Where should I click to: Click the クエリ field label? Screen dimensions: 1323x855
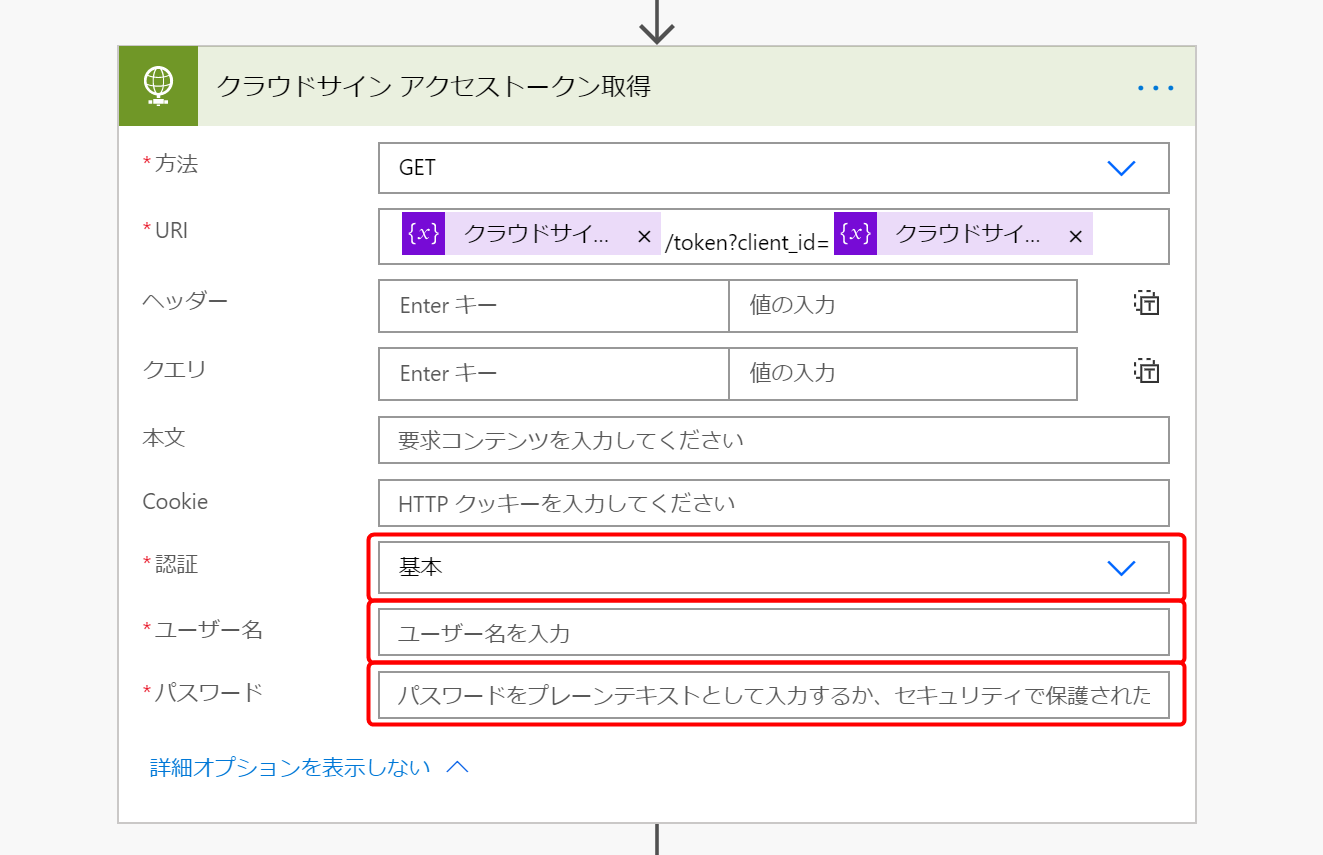174,369
